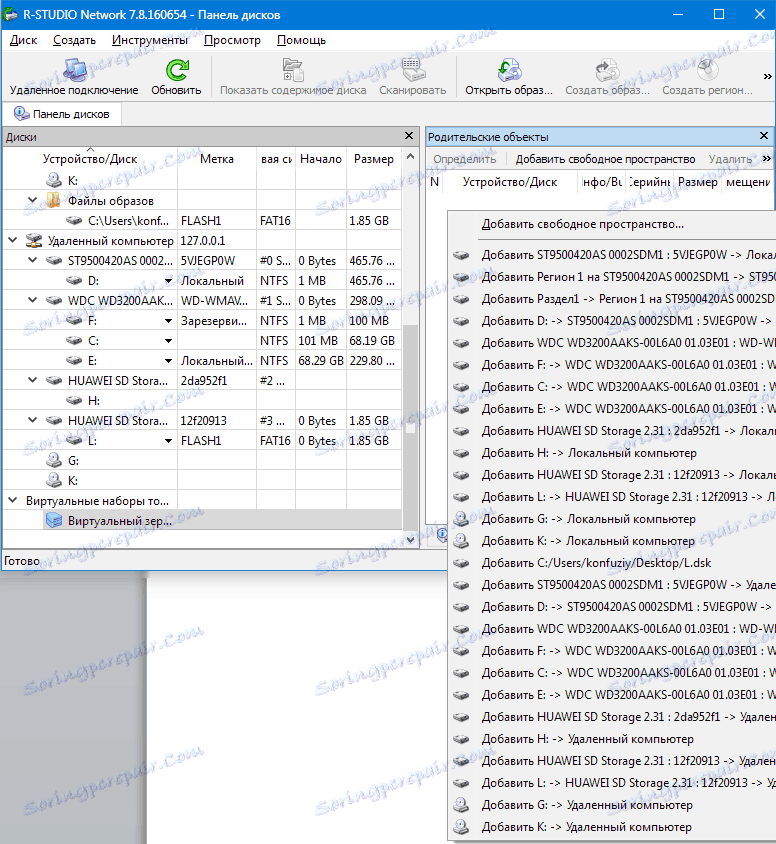
Task: Click the Open Image (Открыть образ) toolbar icon
Action: tap(508, 71)
